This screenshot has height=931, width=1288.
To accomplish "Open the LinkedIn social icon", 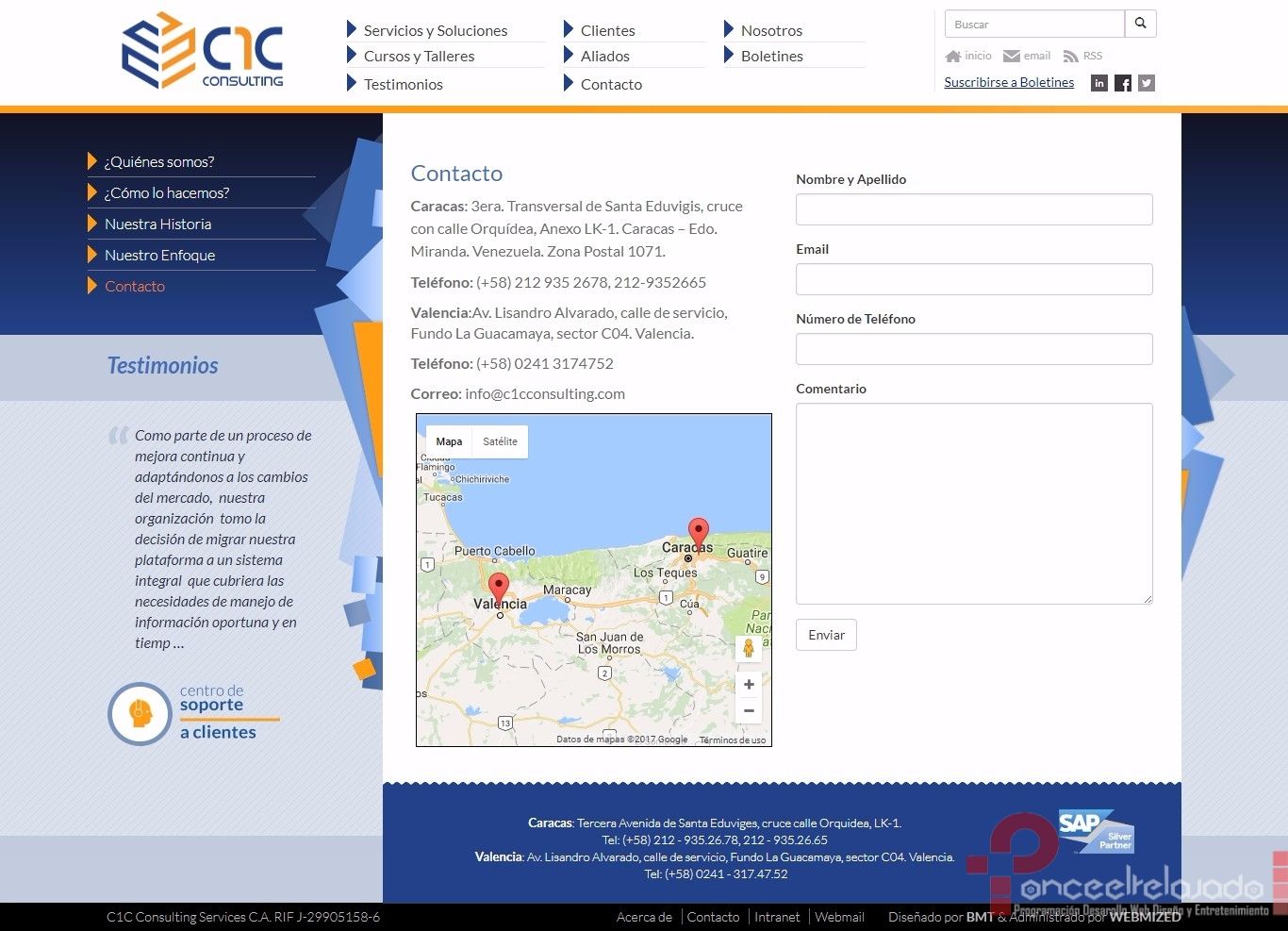I will point(1099,83).
